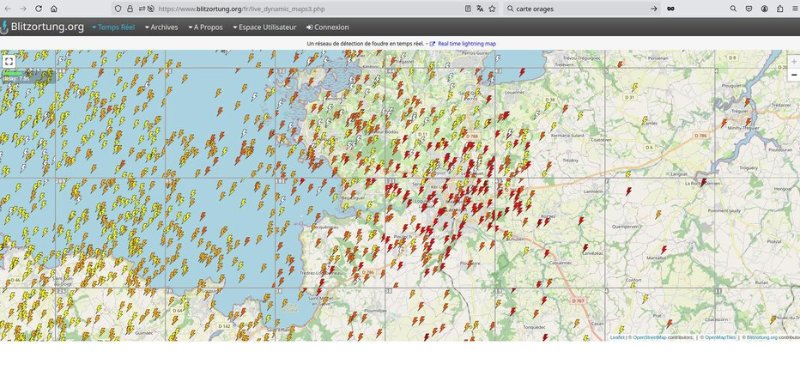Zoom in the map with plus button
Viewport: 800px width, 376px height.
tap(794, 62)
